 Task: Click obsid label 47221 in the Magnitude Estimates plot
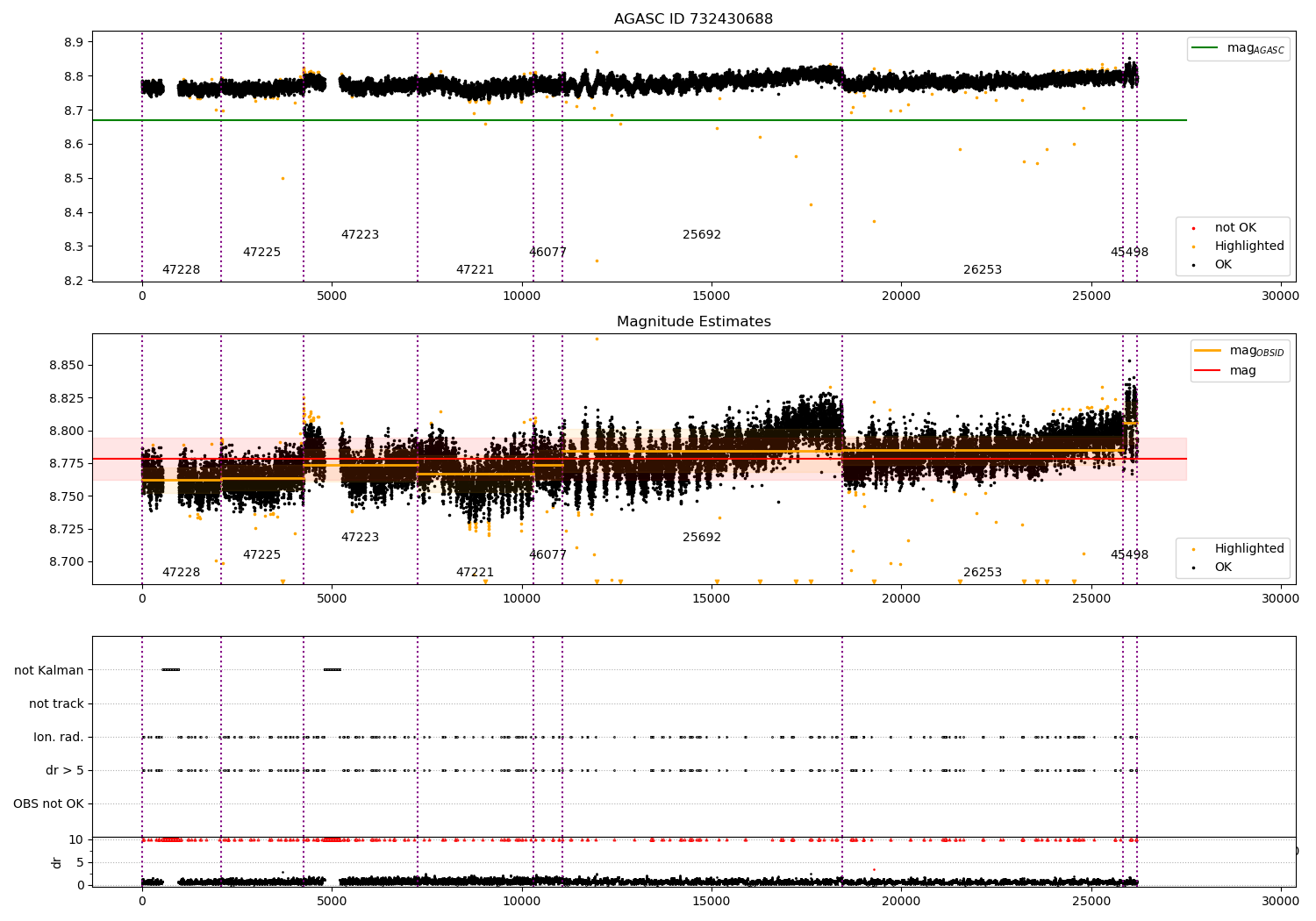(x=475, y=573)
